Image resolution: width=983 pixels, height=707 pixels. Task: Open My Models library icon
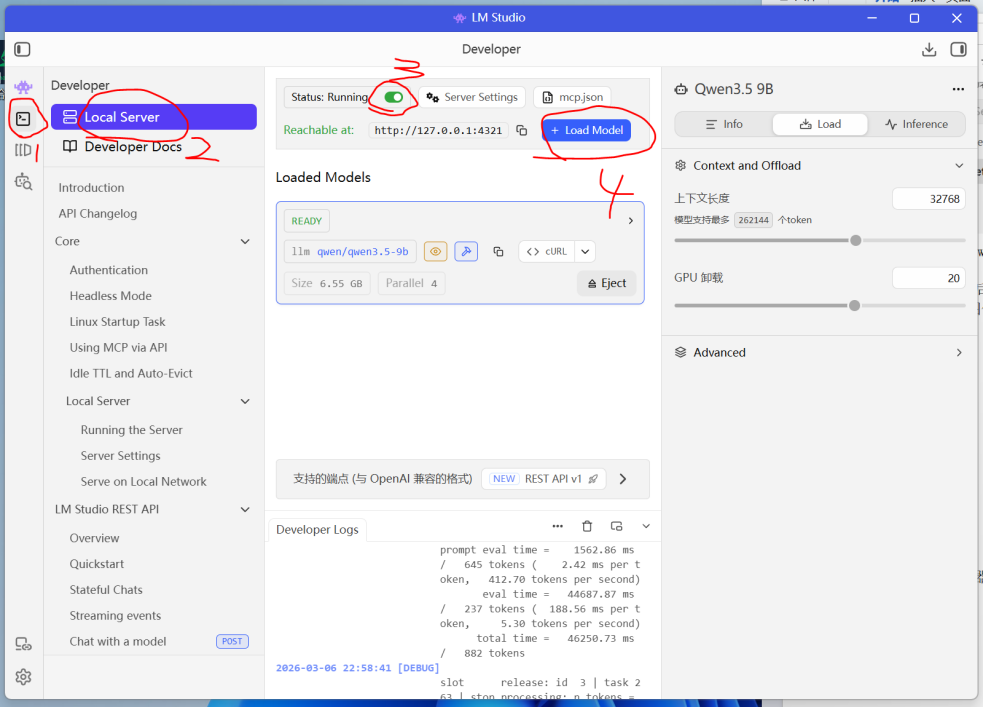tap(23, 150)
